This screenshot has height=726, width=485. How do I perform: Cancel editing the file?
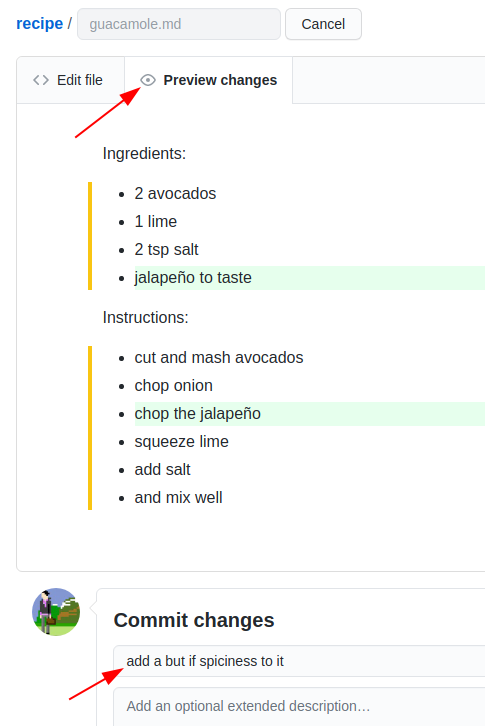[x=323, y=24]
